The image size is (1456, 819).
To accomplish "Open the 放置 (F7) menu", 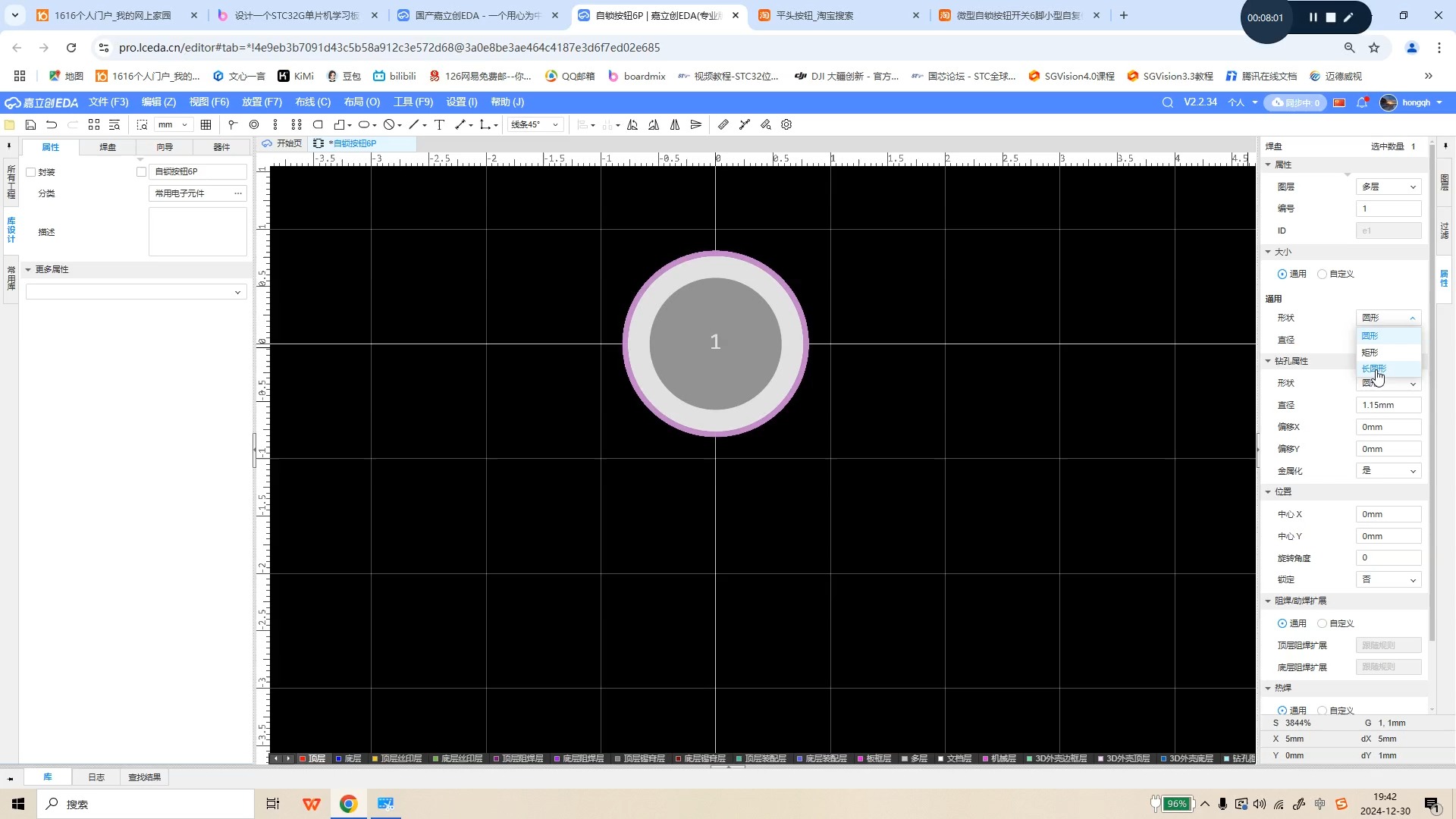I will 262,102.
